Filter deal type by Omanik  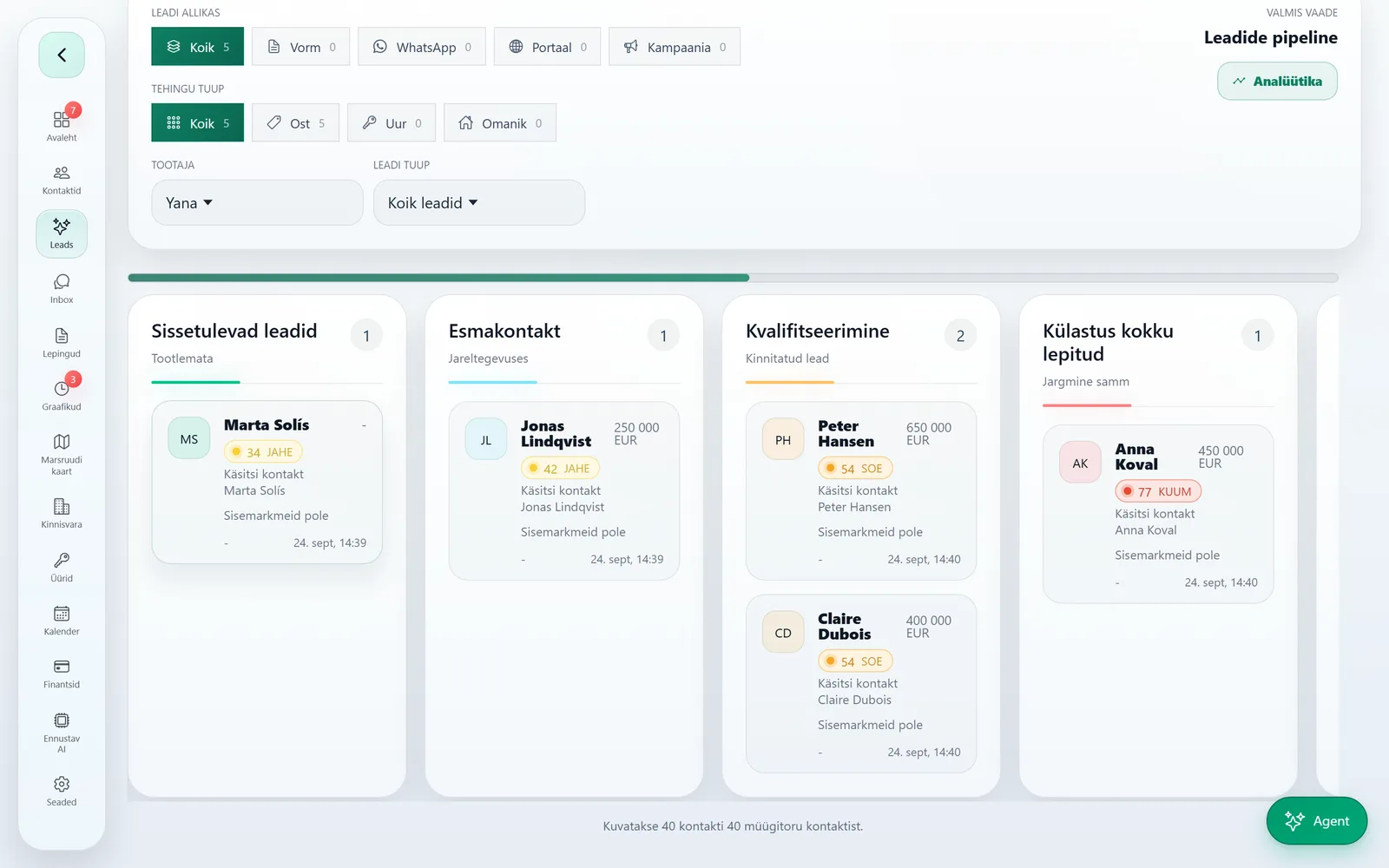(x=499, y=123)
